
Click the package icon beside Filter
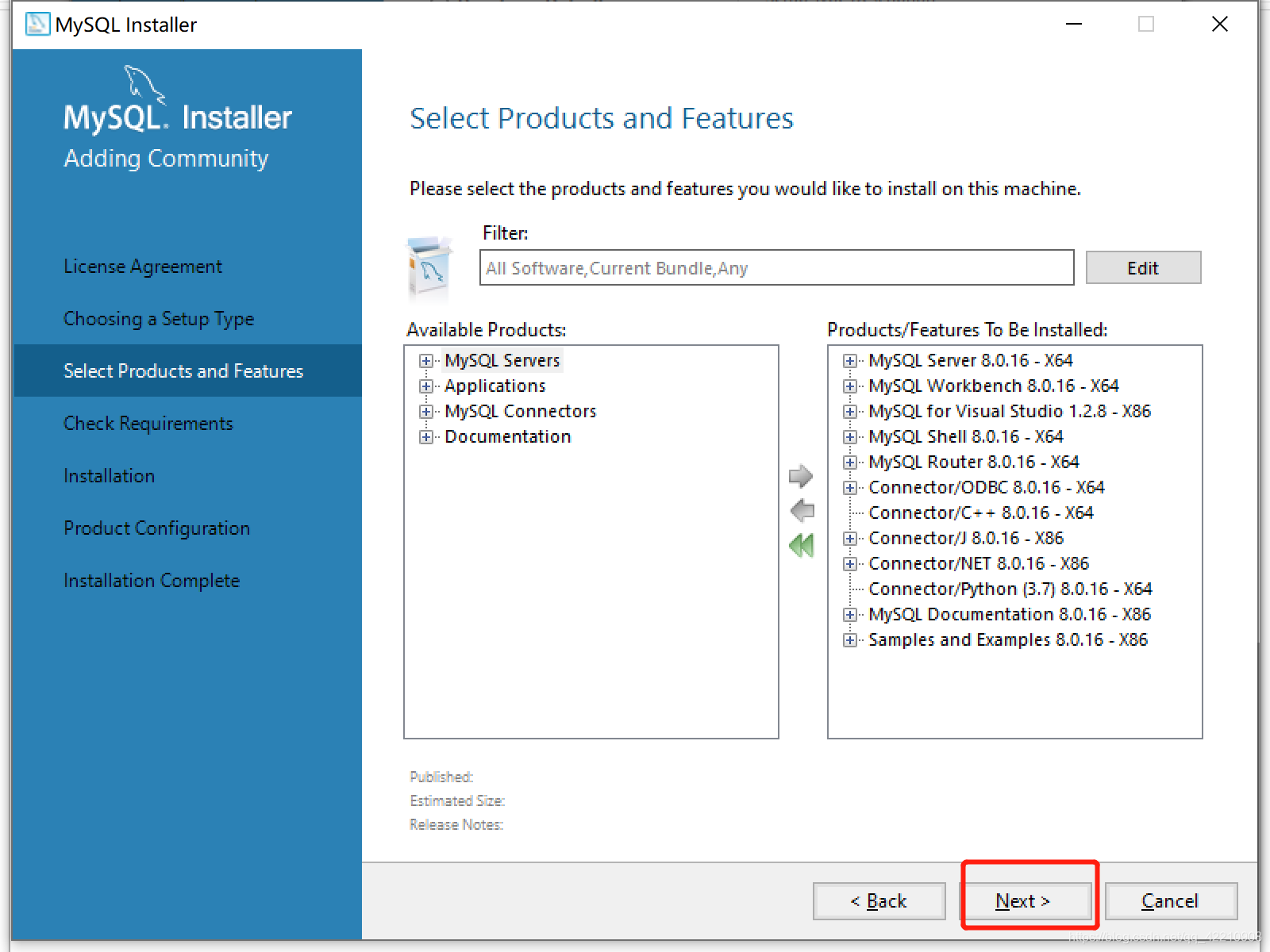(x=429, y=267)
